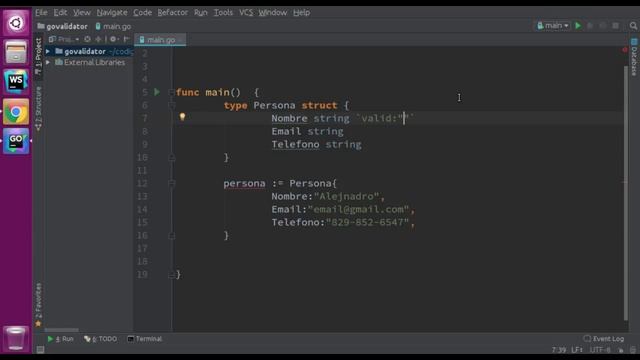Launch WebStorm from the dock
Image resolution: width=640 pixels, height=360 pixels.
tap(16, 82)
